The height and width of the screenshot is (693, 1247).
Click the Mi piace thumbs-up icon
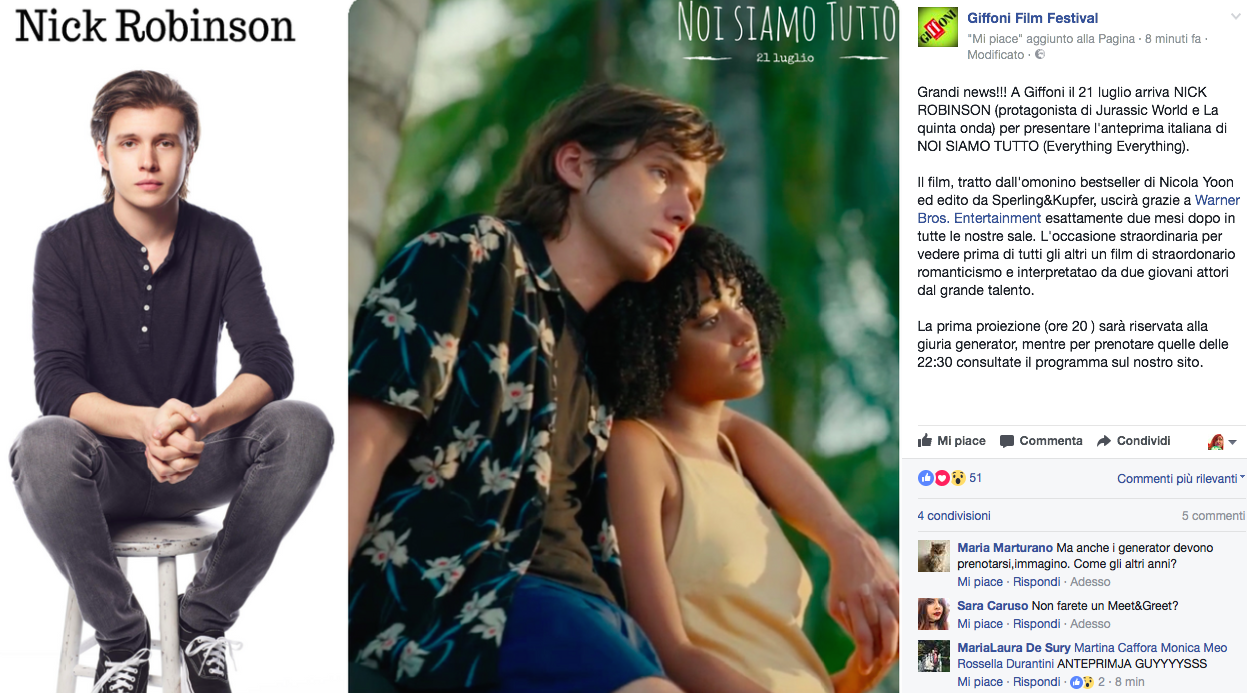pos(924,441)
